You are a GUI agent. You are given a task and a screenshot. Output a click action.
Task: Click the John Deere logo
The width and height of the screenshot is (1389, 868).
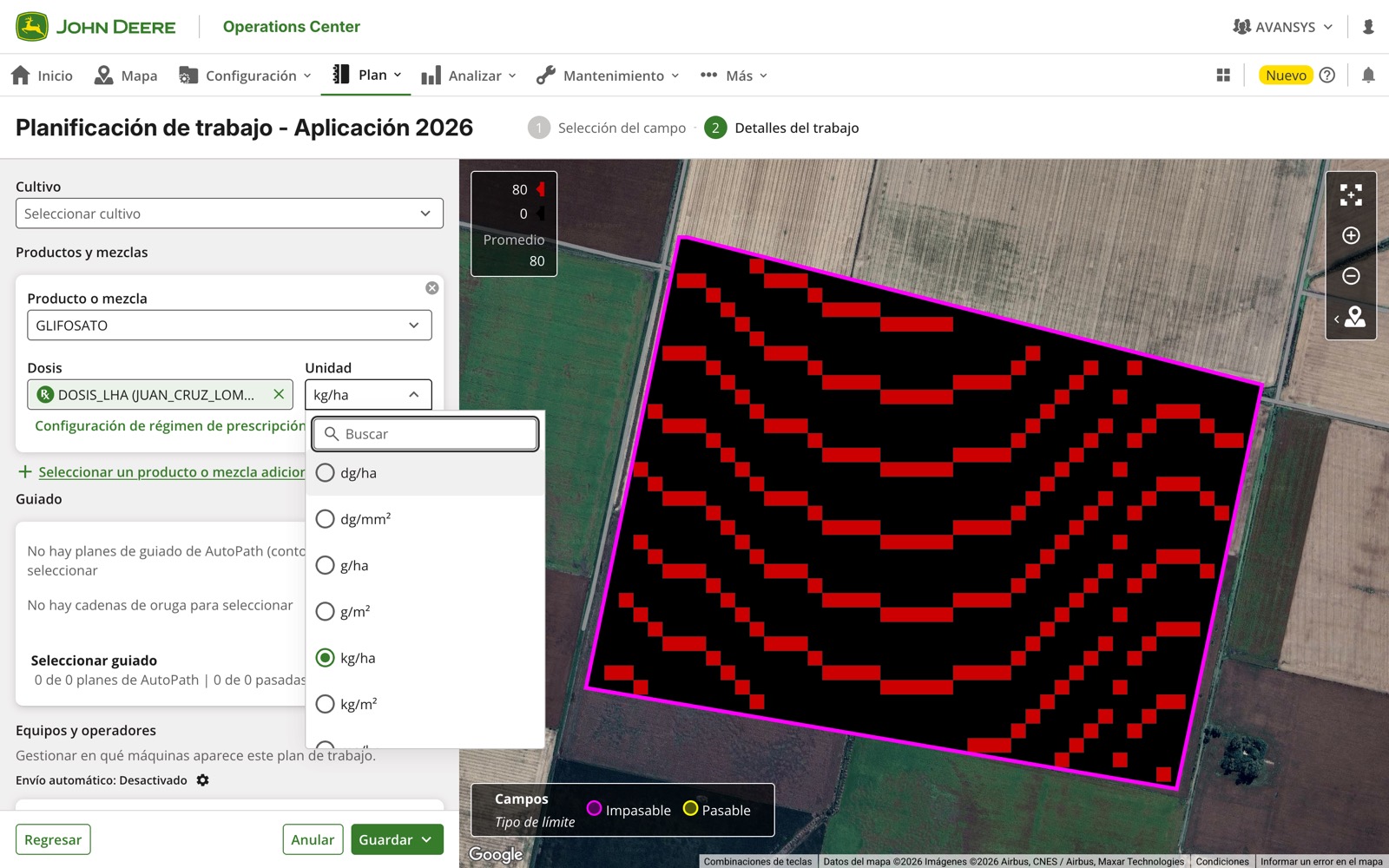click(95, 27)
